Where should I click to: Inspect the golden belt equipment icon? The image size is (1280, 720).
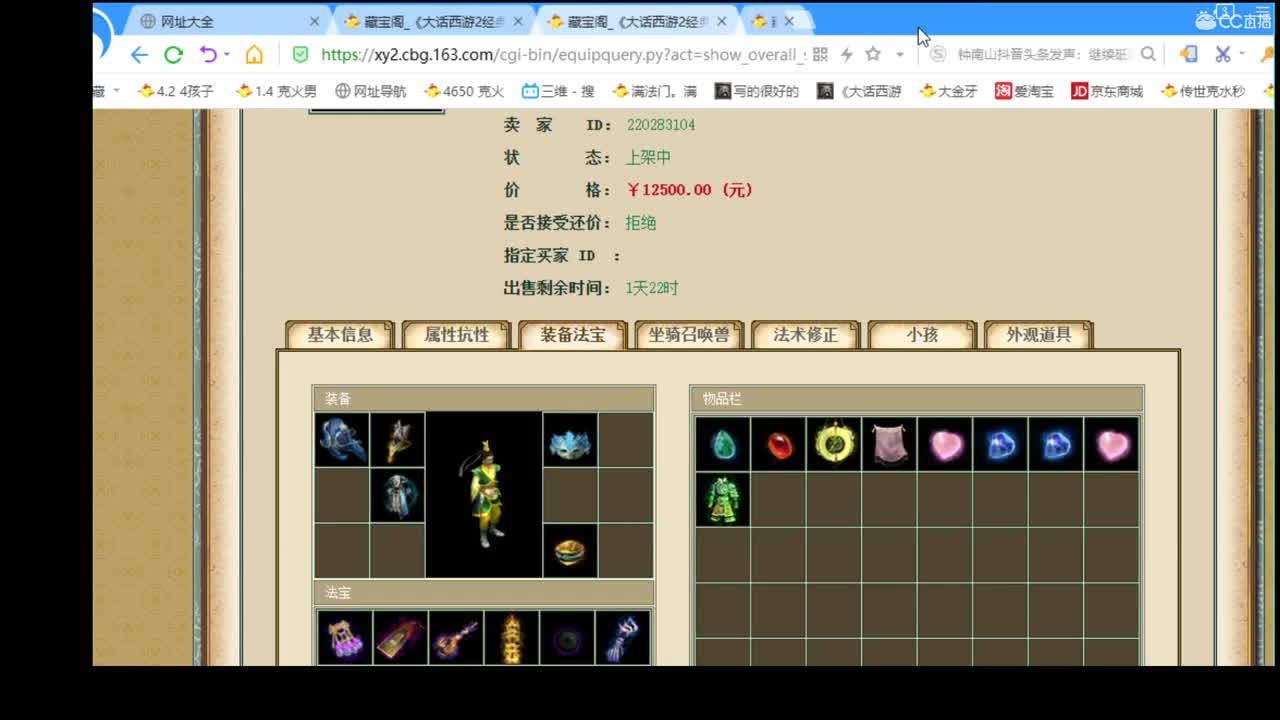tap(570, 551)
